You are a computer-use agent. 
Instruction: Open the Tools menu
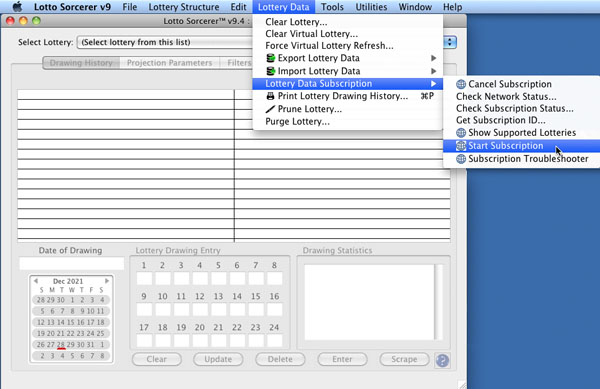[x=332, y=7]
